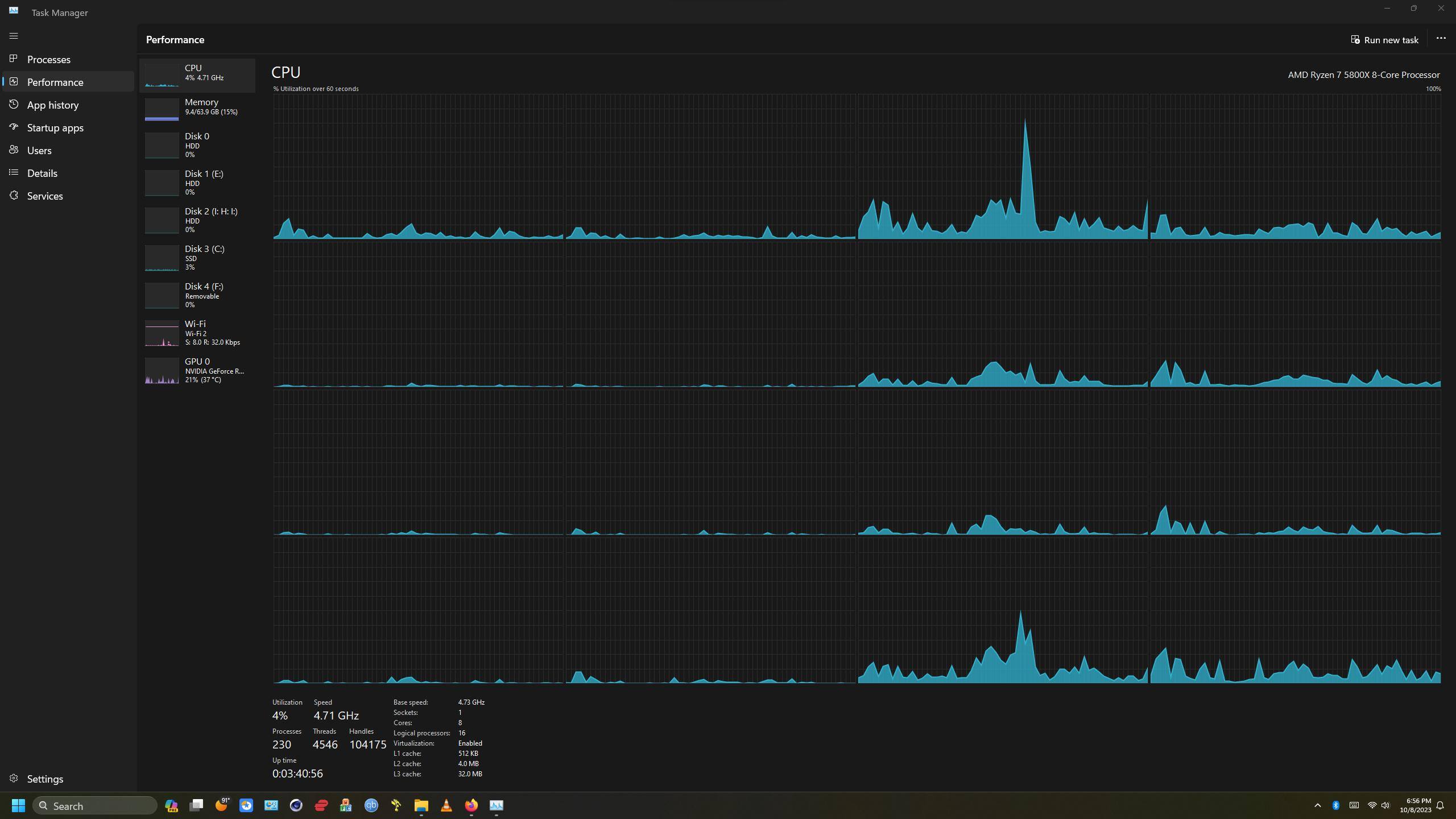Click the Windows Start button
The height and width of the screenshot is (819, 1456).
click(18, 805)
